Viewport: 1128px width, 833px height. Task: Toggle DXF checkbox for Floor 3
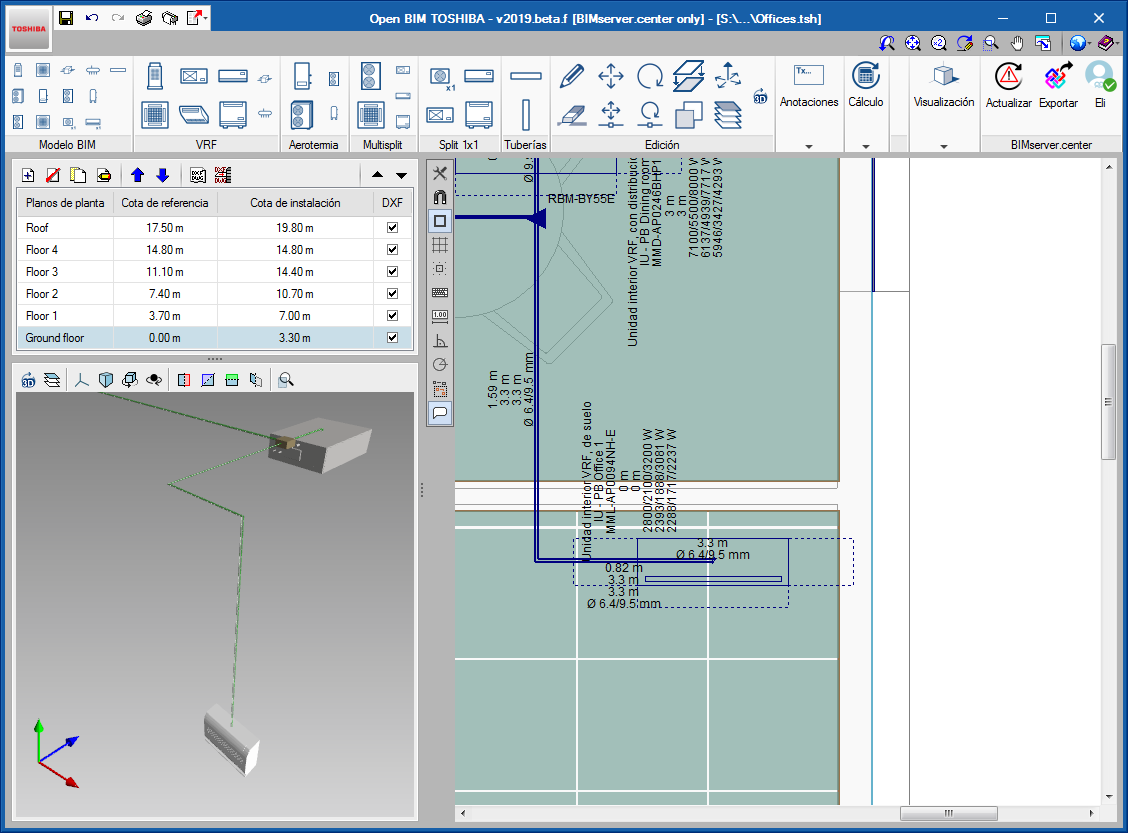[392, 272]
